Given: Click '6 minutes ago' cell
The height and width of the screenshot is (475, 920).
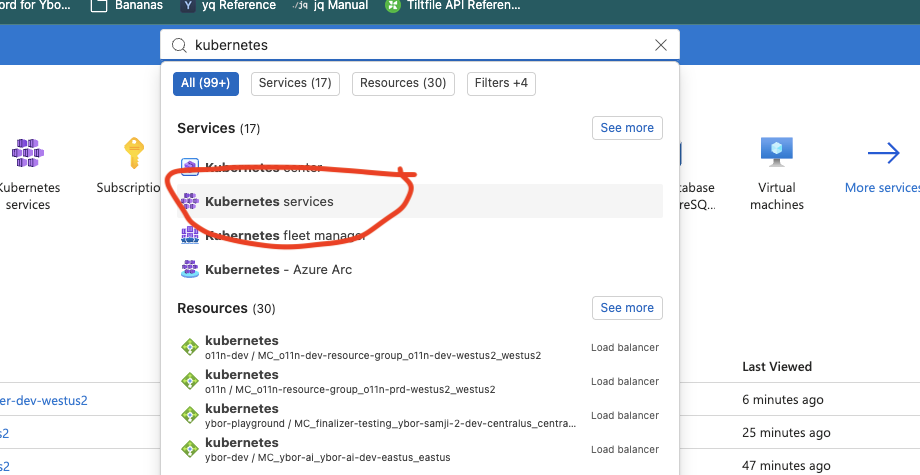Looking at the screenshot, I should click(783, 400).
